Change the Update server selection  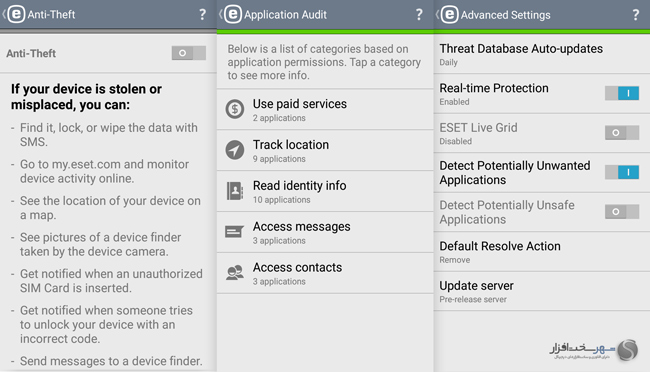[542, 292]
